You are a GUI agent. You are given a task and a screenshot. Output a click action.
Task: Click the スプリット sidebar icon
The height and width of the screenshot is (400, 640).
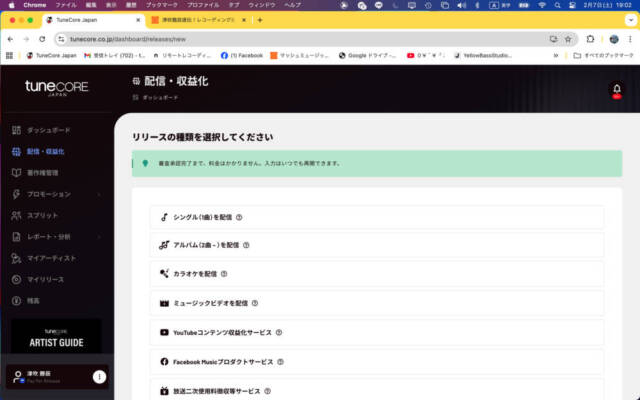pos(16,215)
